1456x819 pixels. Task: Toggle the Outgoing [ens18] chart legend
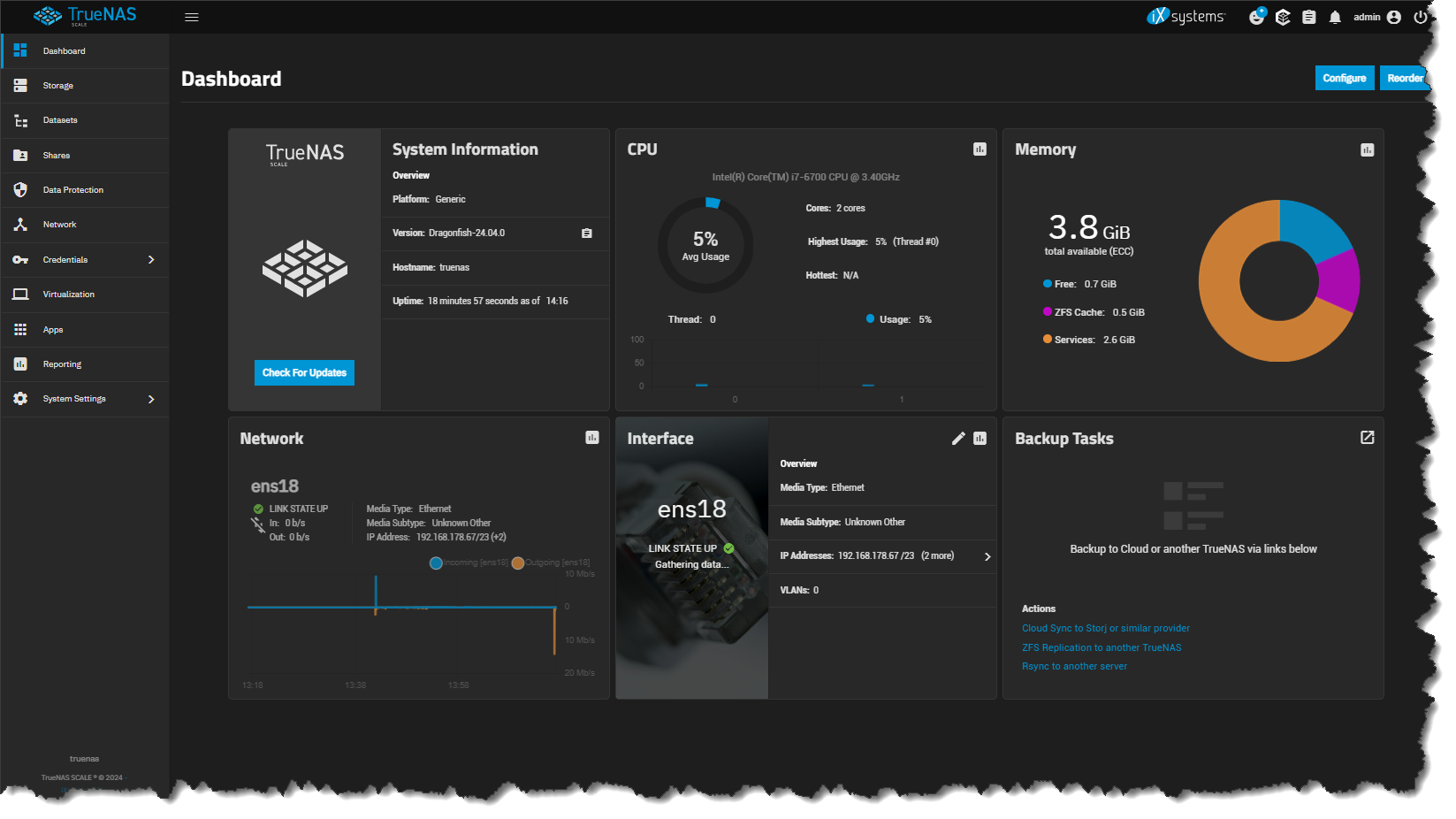[x=552, y=563]
